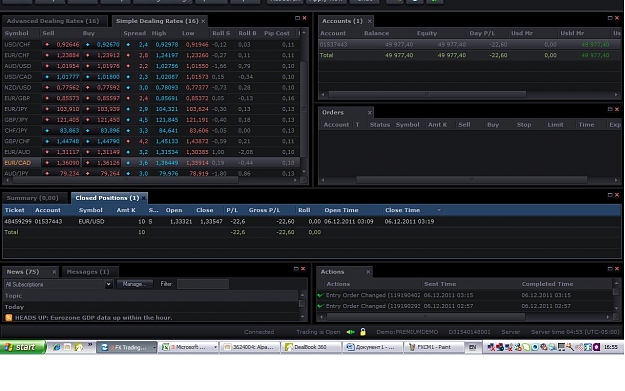
Task: Click the news Filter input field
Action: [x=203, y=284]
